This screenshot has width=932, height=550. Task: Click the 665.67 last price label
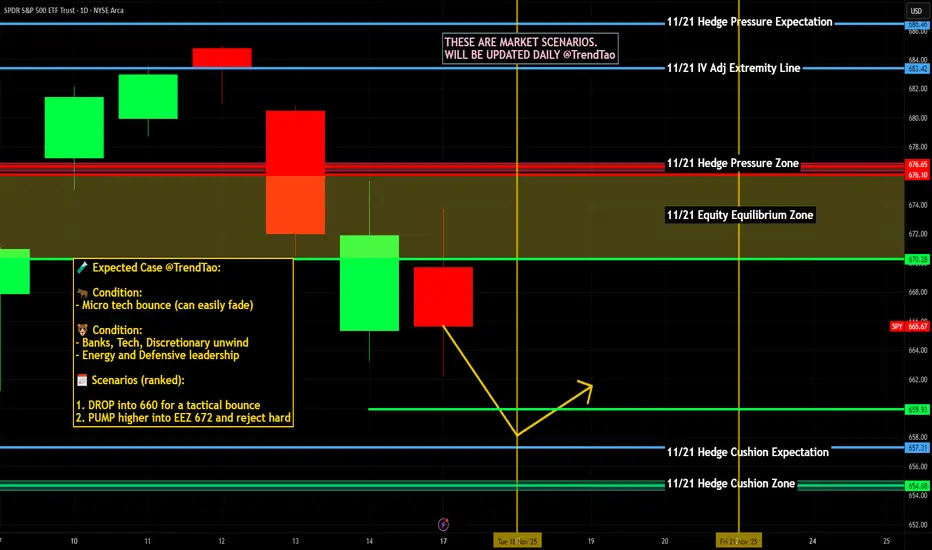pos(918,326)
